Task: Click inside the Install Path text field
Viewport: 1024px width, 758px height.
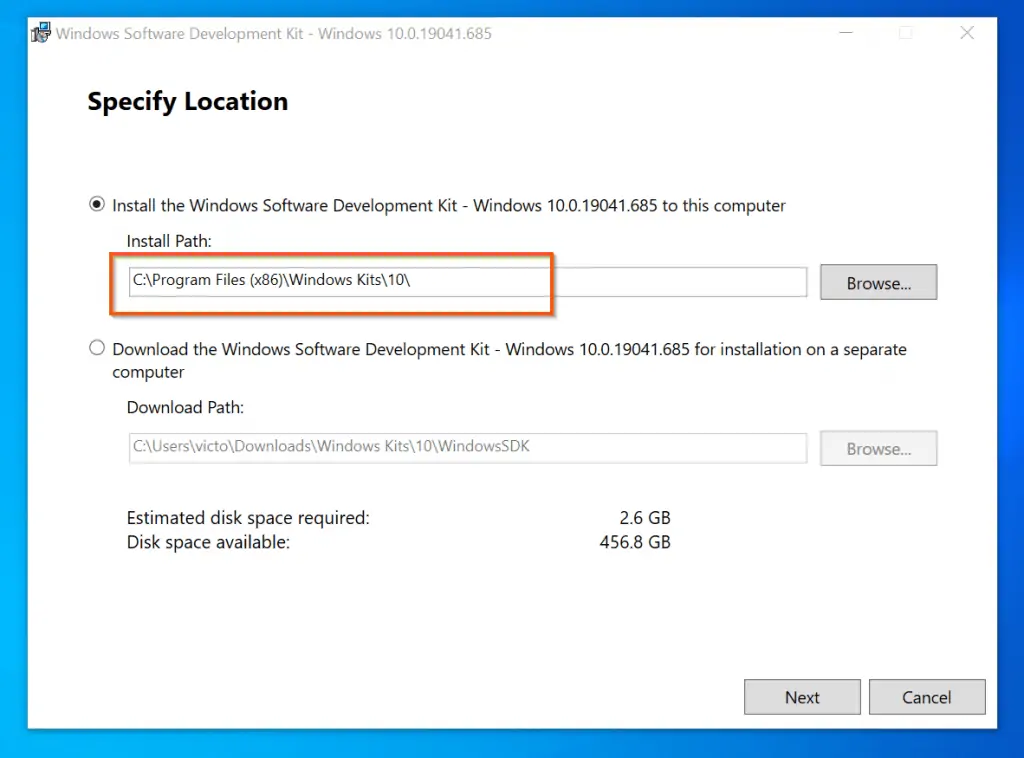Action: (467, 282)
